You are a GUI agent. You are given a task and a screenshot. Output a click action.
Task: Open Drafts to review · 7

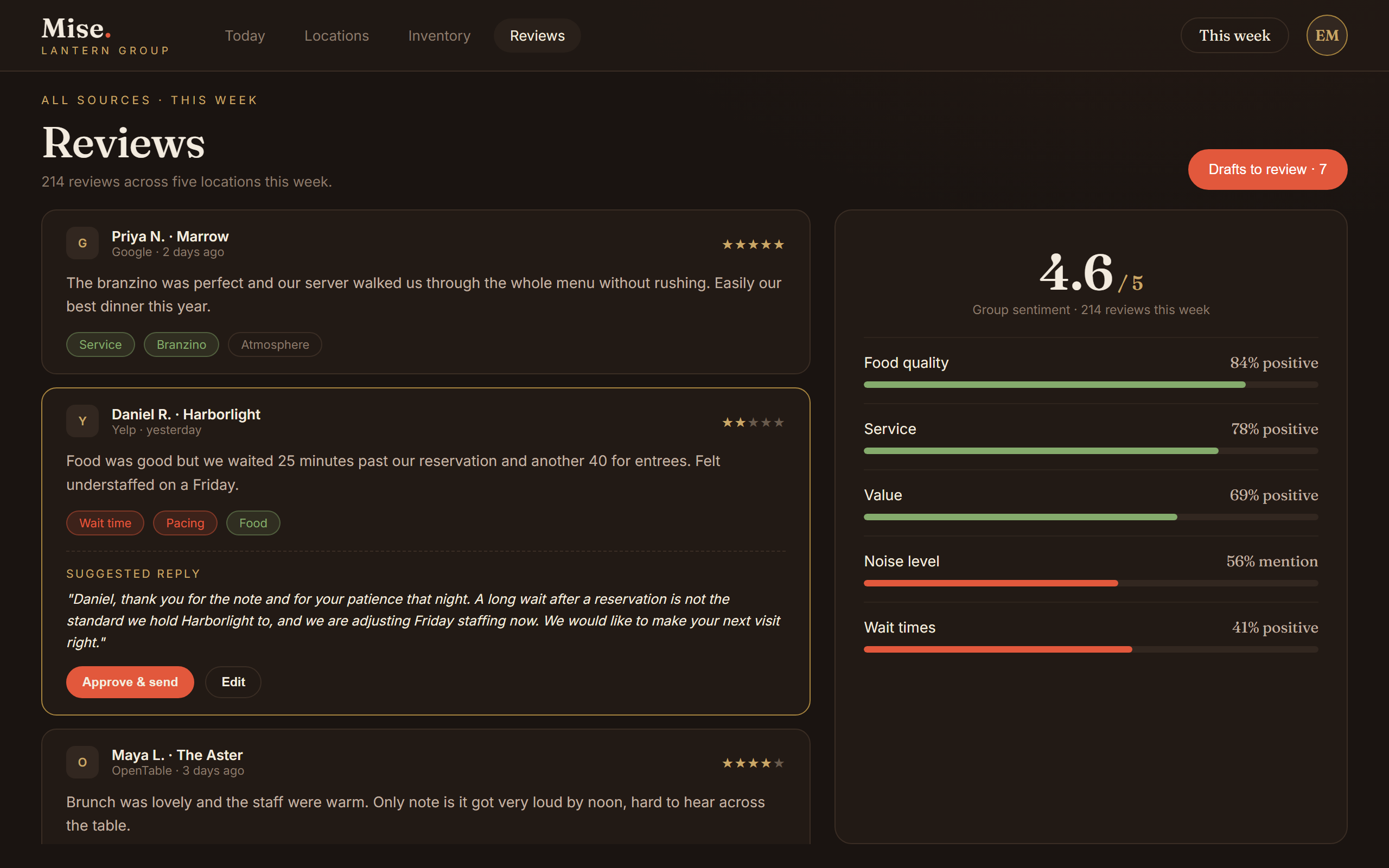point(1267,169)
